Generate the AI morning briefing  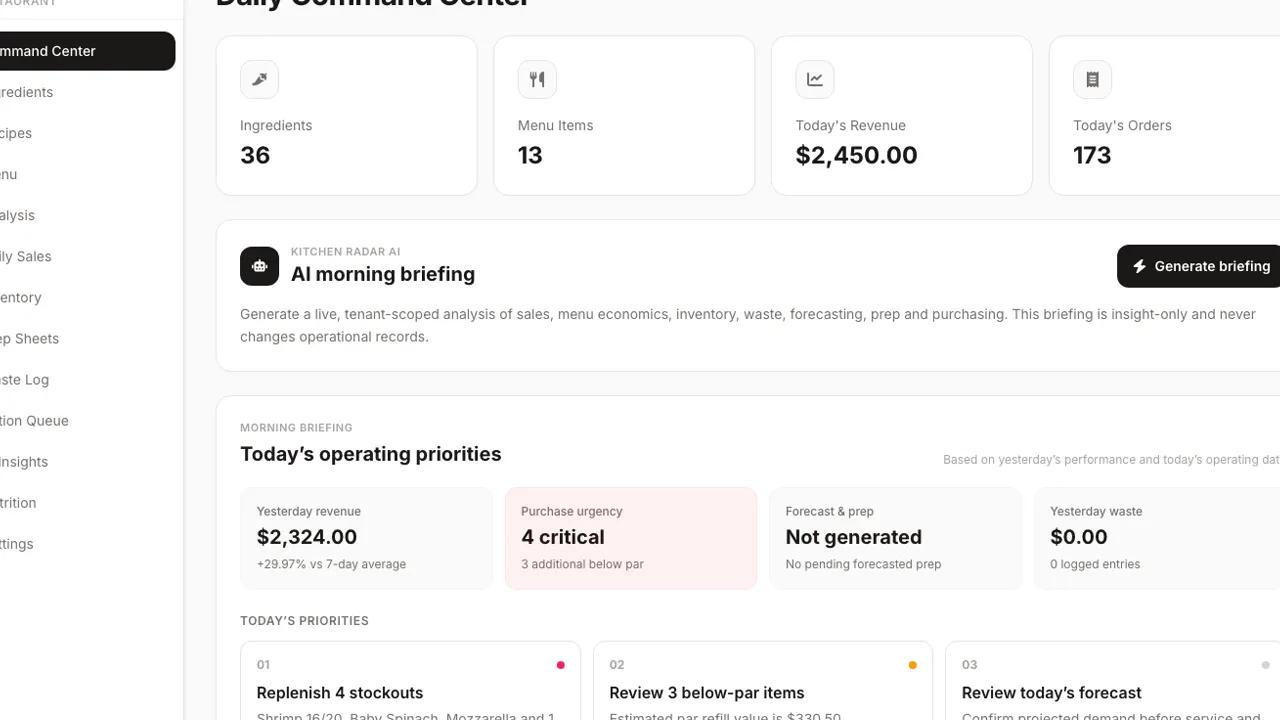1199,266
